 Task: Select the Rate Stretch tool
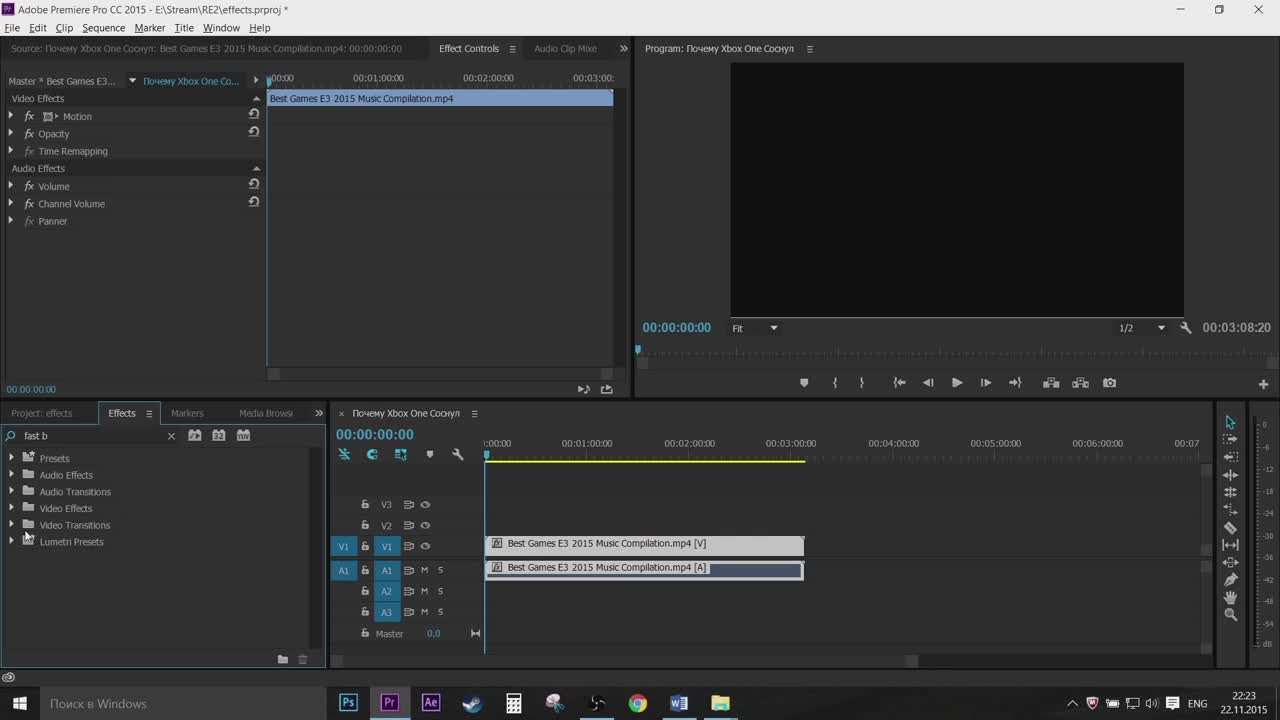tap(1230, 510)
